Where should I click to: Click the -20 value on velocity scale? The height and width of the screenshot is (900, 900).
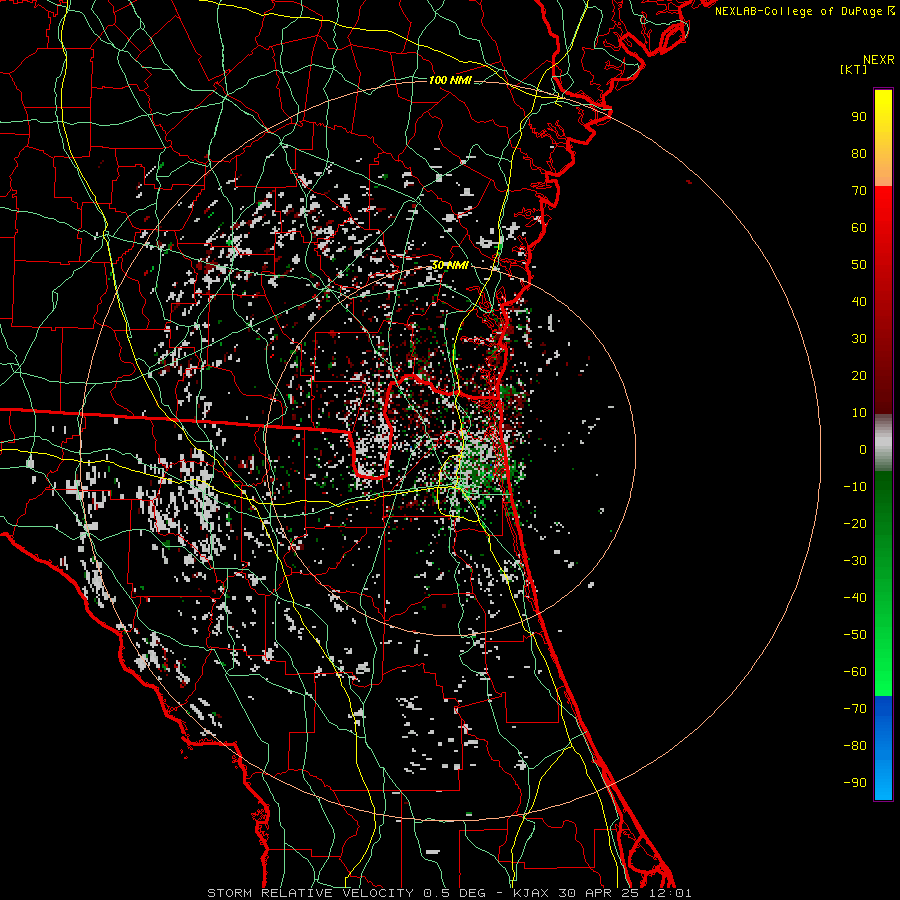[x=855, y=523]
